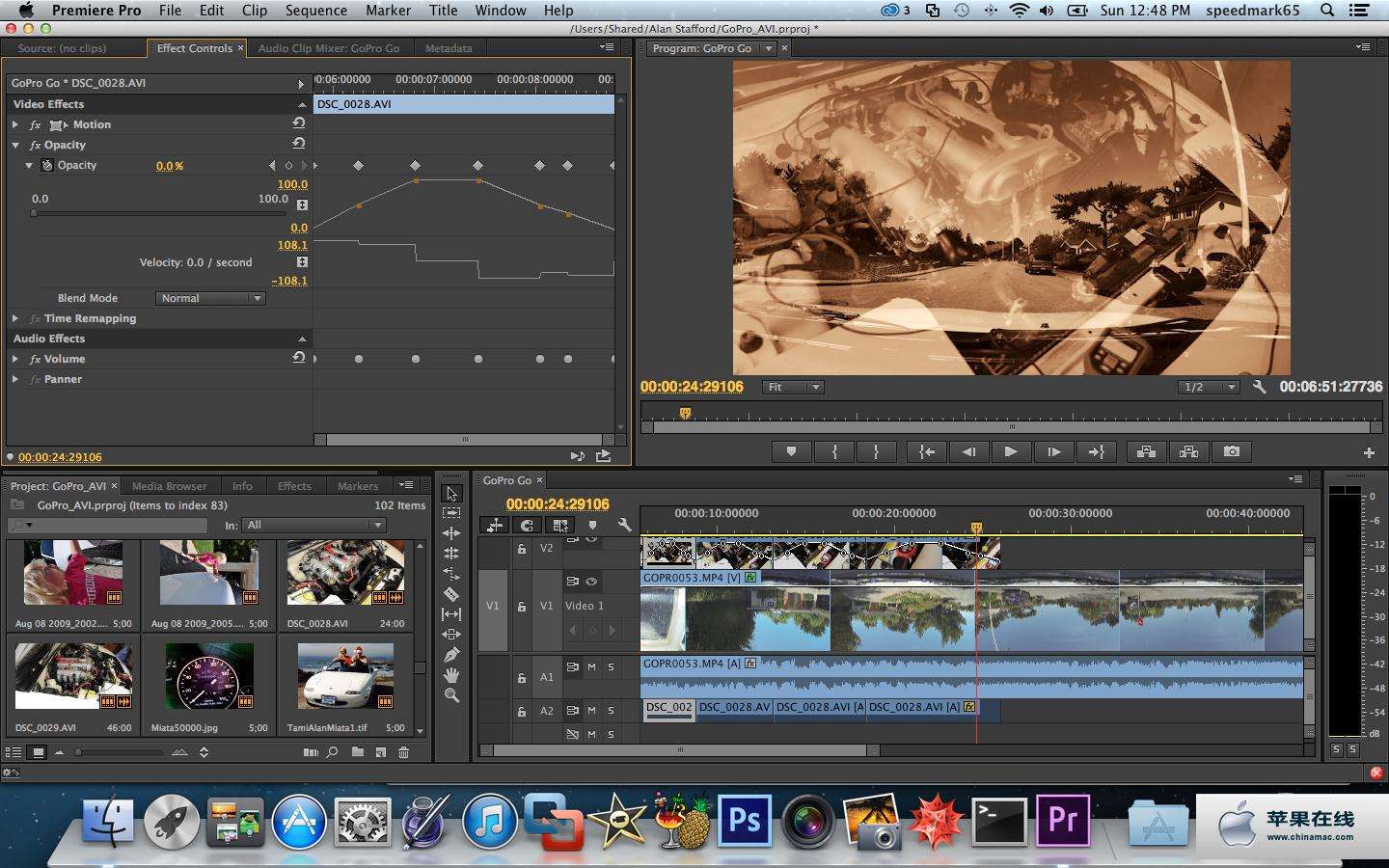
Task: Toggle the opacity animation stopwatch
Action: pyautogui.click(x=46, y=165)
